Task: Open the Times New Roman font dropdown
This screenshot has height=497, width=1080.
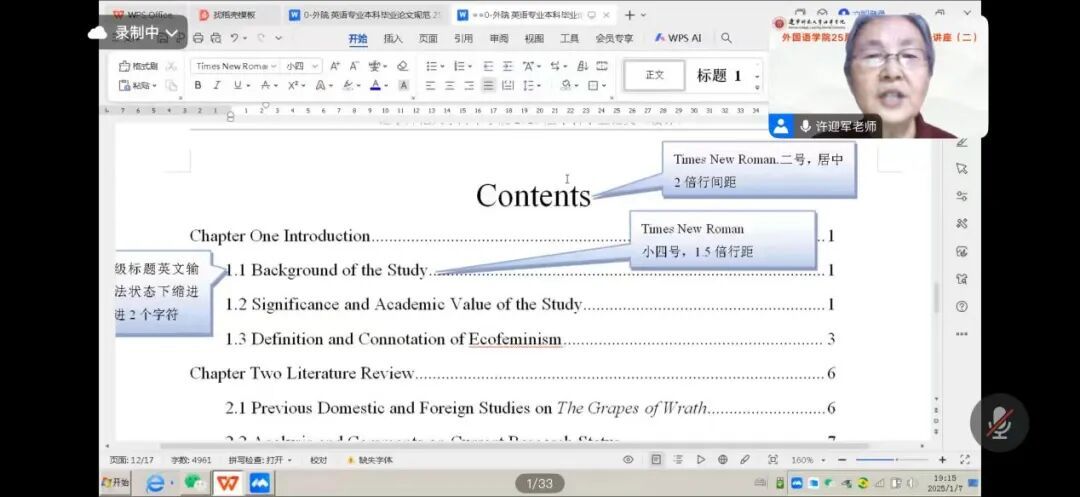Action: (234, 66)
